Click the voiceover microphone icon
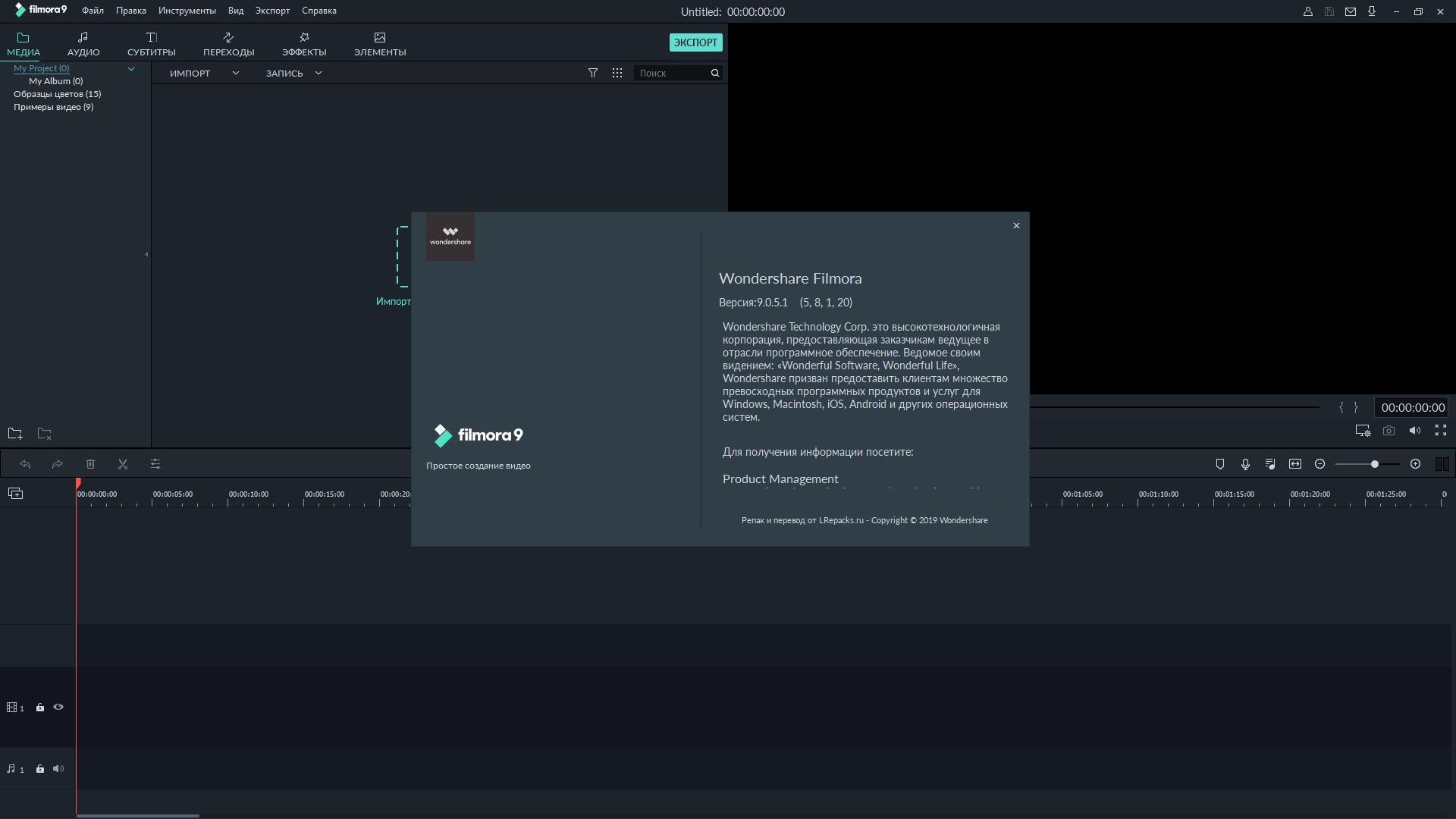1456x819 pixels. pyautogui.click(x=1245, y=464)
